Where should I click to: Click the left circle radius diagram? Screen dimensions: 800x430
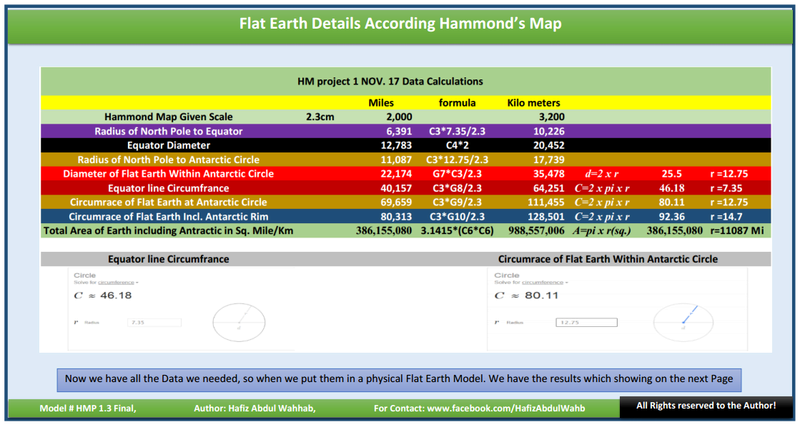(239, 322)
